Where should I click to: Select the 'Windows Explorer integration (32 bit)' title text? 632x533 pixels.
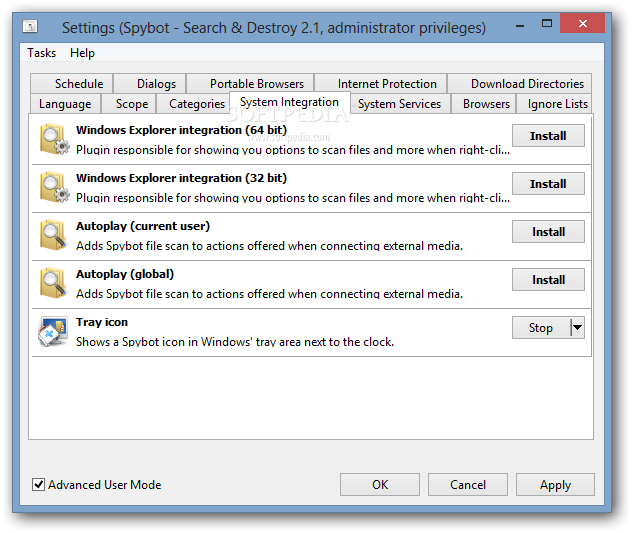(x=181, y=178)
